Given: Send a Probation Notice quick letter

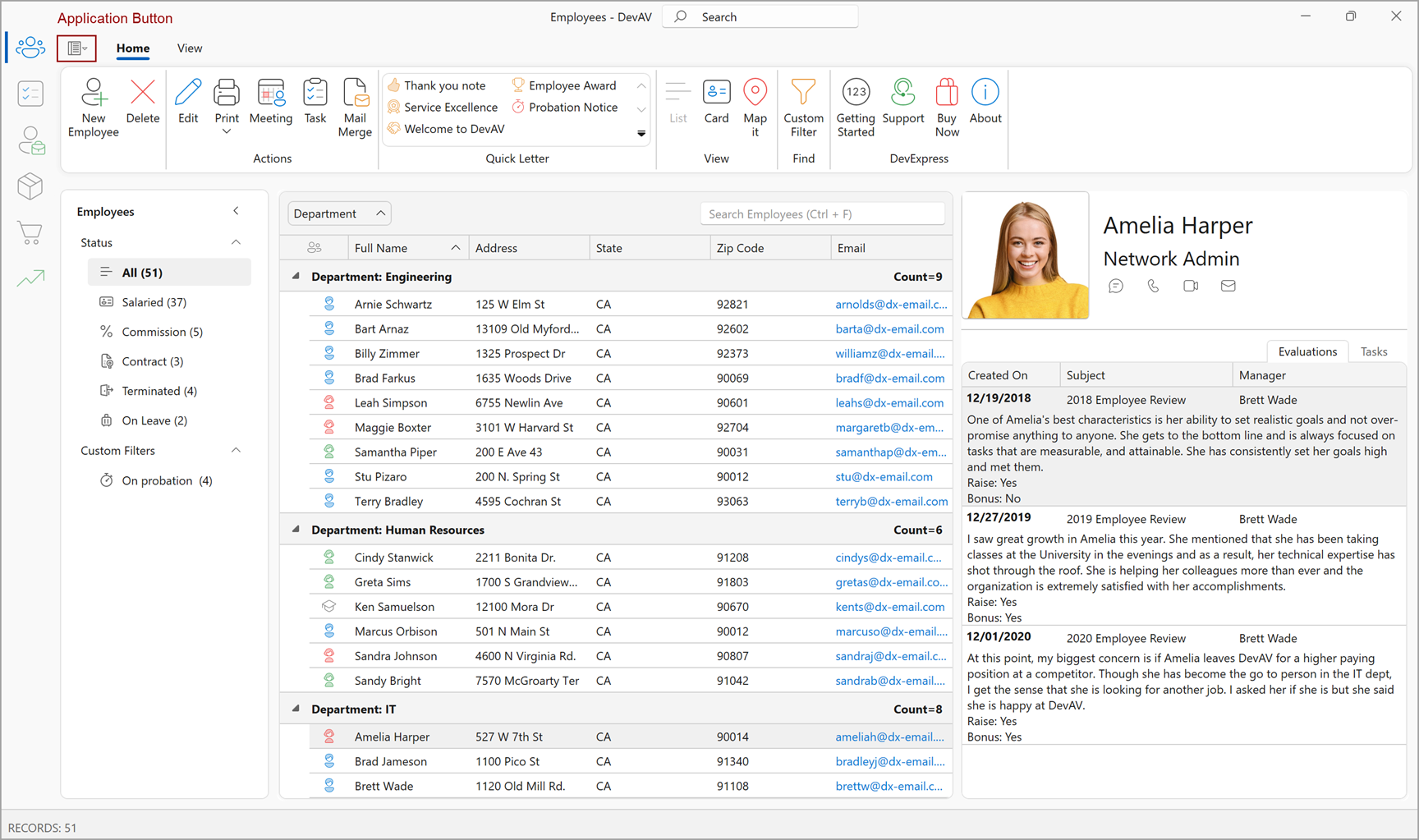Looking at the screenshot, I should pyautogui.click(x=572, y=107).
